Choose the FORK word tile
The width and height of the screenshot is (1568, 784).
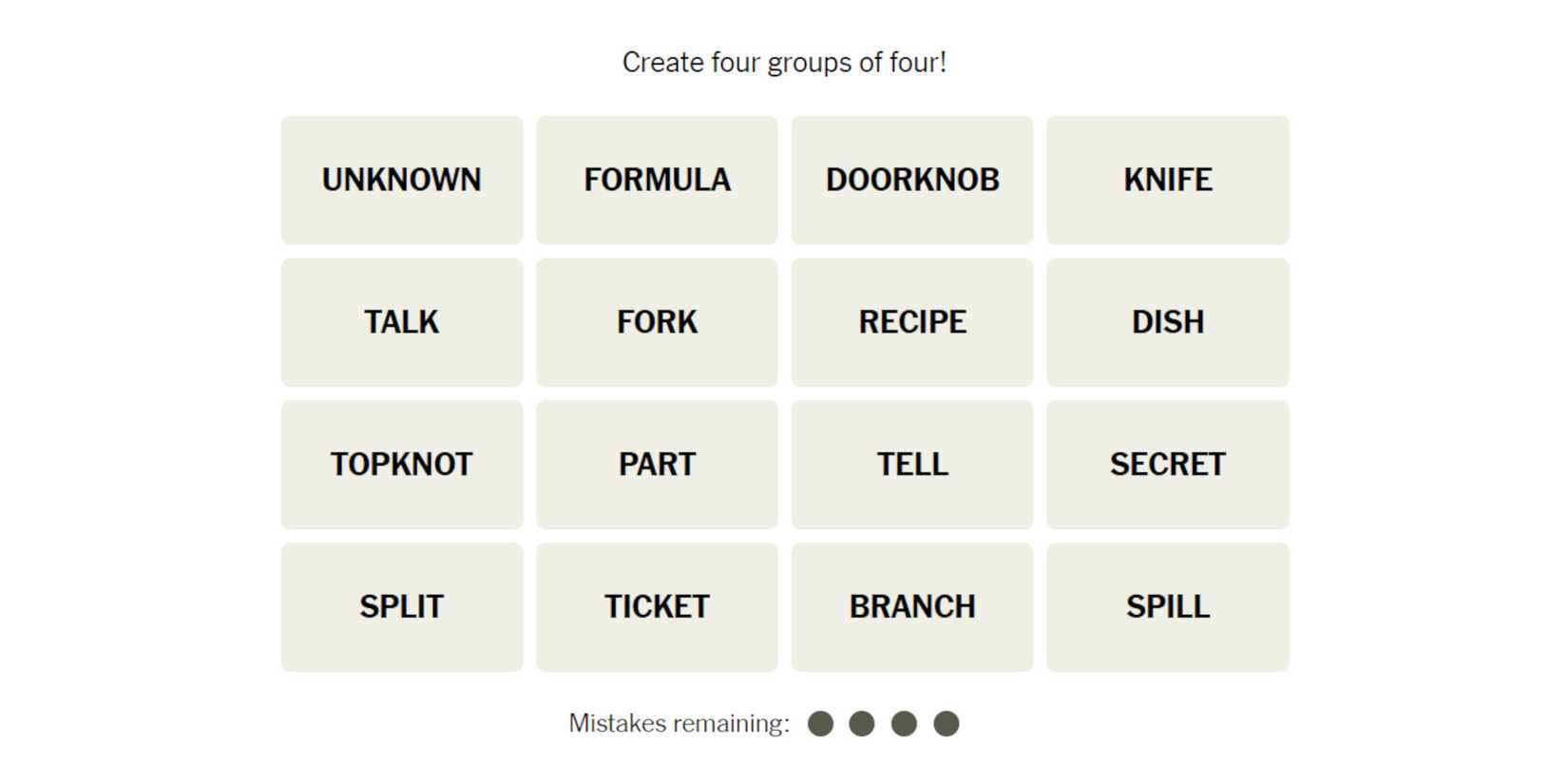(657, 322)
